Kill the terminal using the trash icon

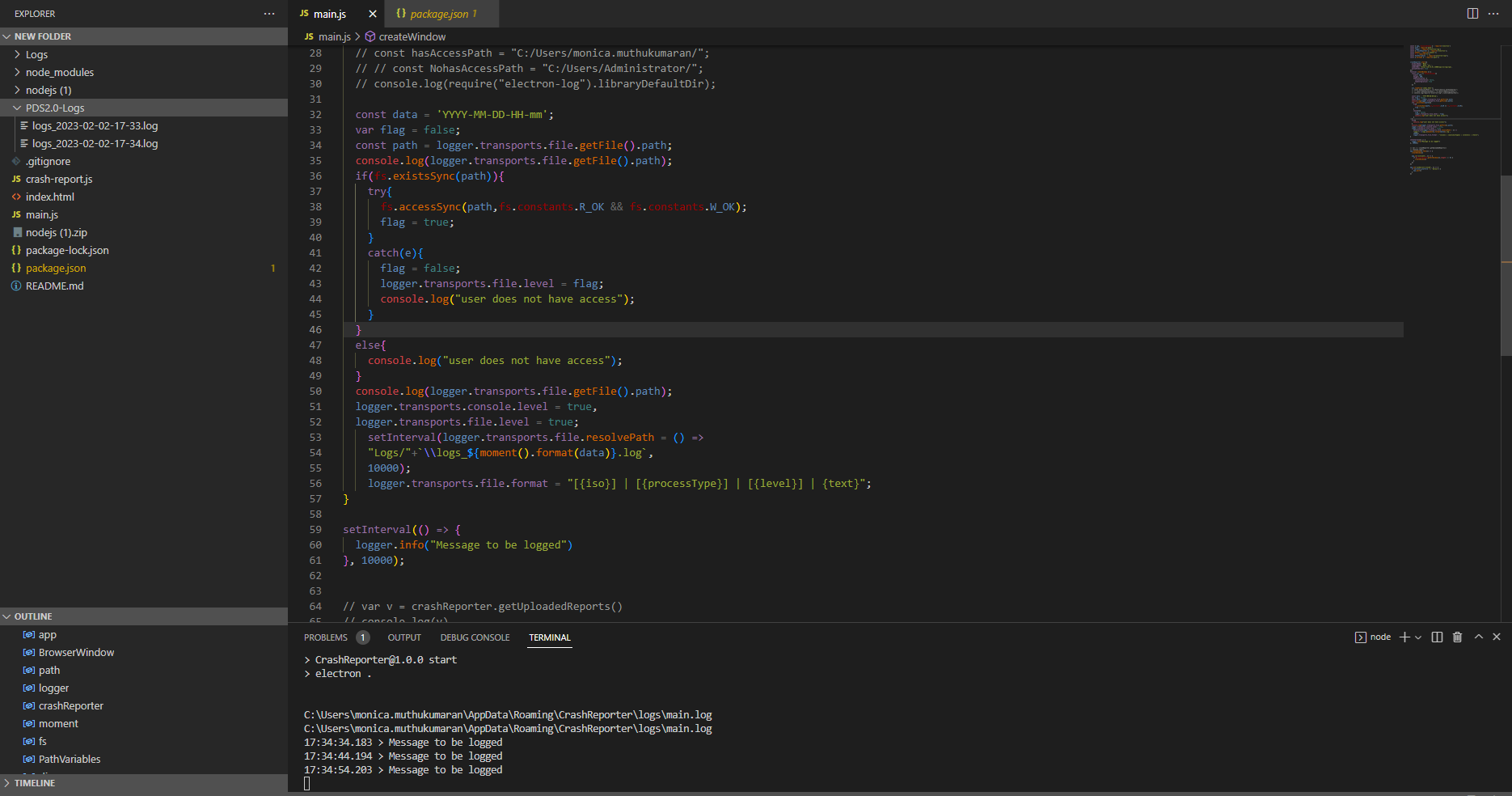point(1457,637)
